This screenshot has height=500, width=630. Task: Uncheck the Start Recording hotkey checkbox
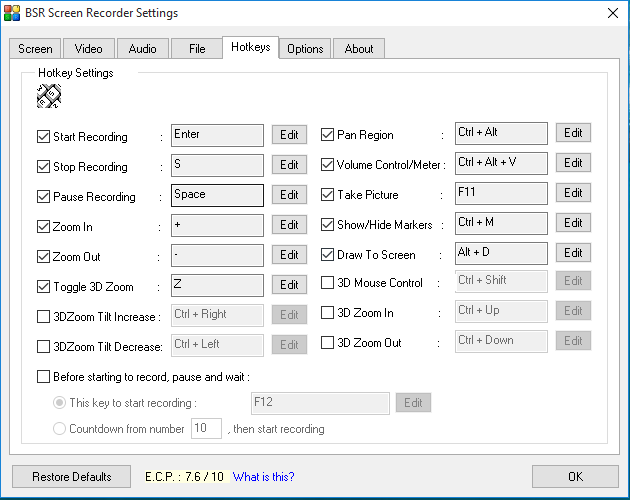[x=43, y=137]
